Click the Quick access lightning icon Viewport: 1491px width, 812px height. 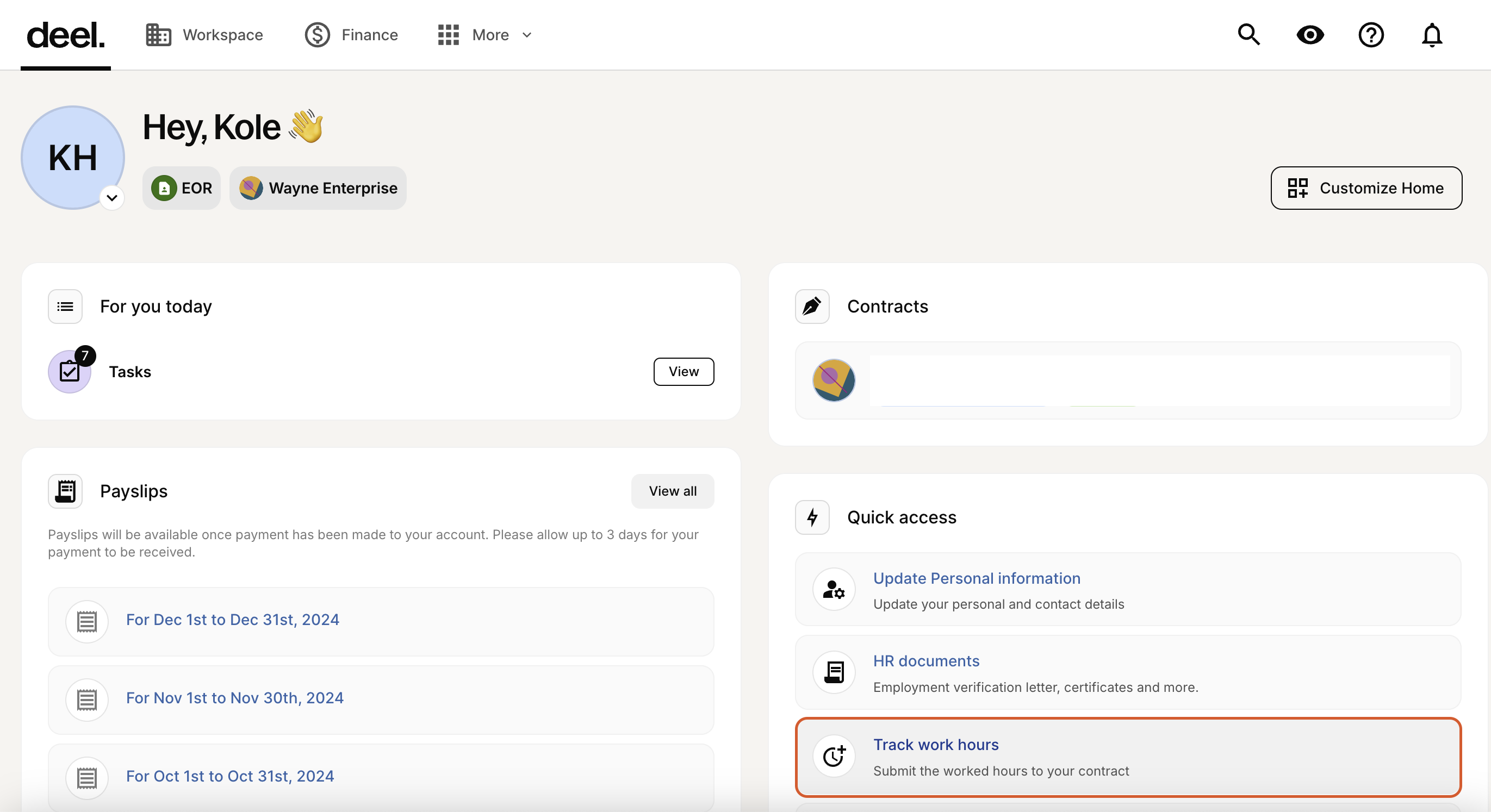tap(812, 517)
